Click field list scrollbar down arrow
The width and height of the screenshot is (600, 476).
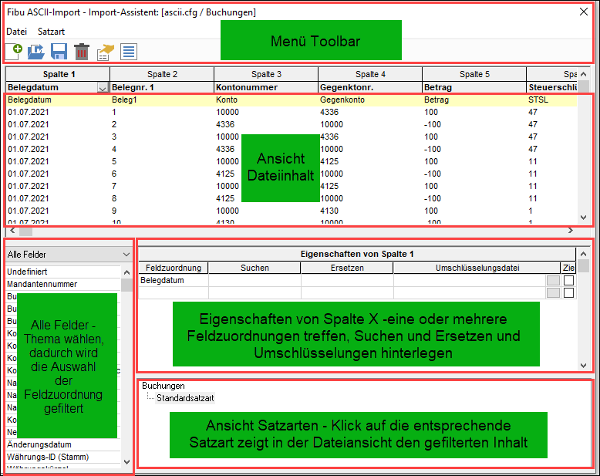pyautogui.click(x=127, y=462)
